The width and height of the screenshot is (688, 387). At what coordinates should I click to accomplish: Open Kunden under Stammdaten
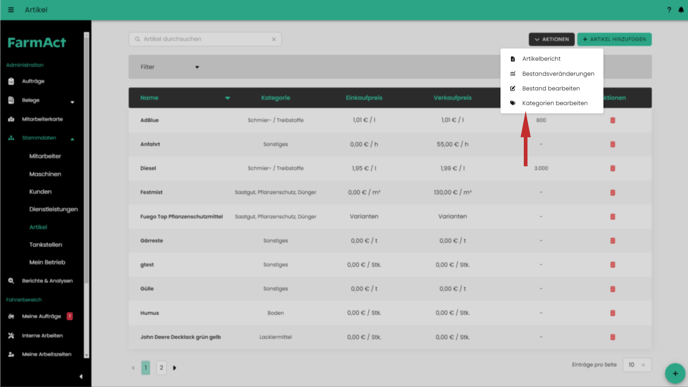[x=40, y=192]
